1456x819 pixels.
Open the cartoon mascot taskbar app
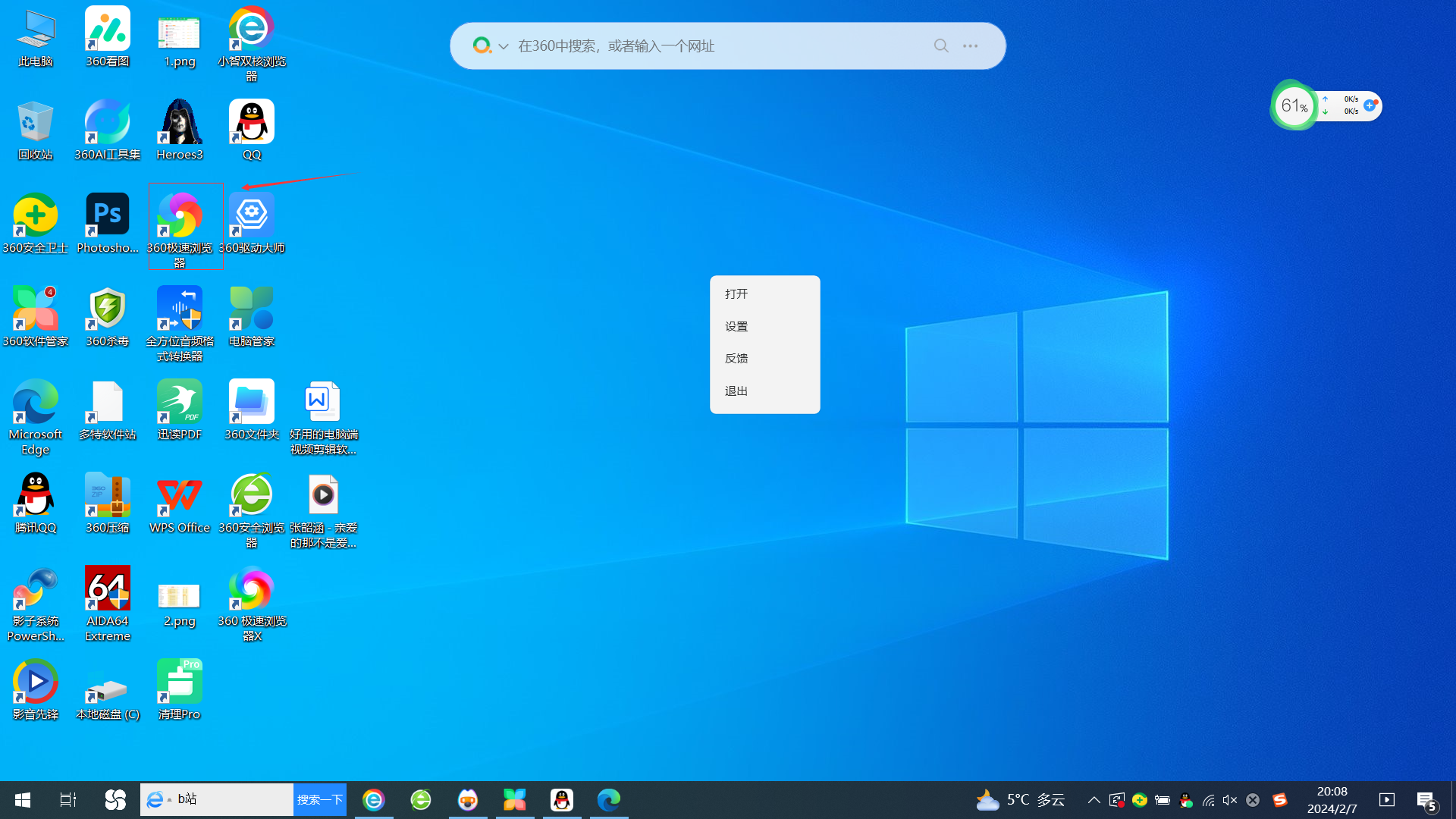pyautogui.click(x=468, y=800)
